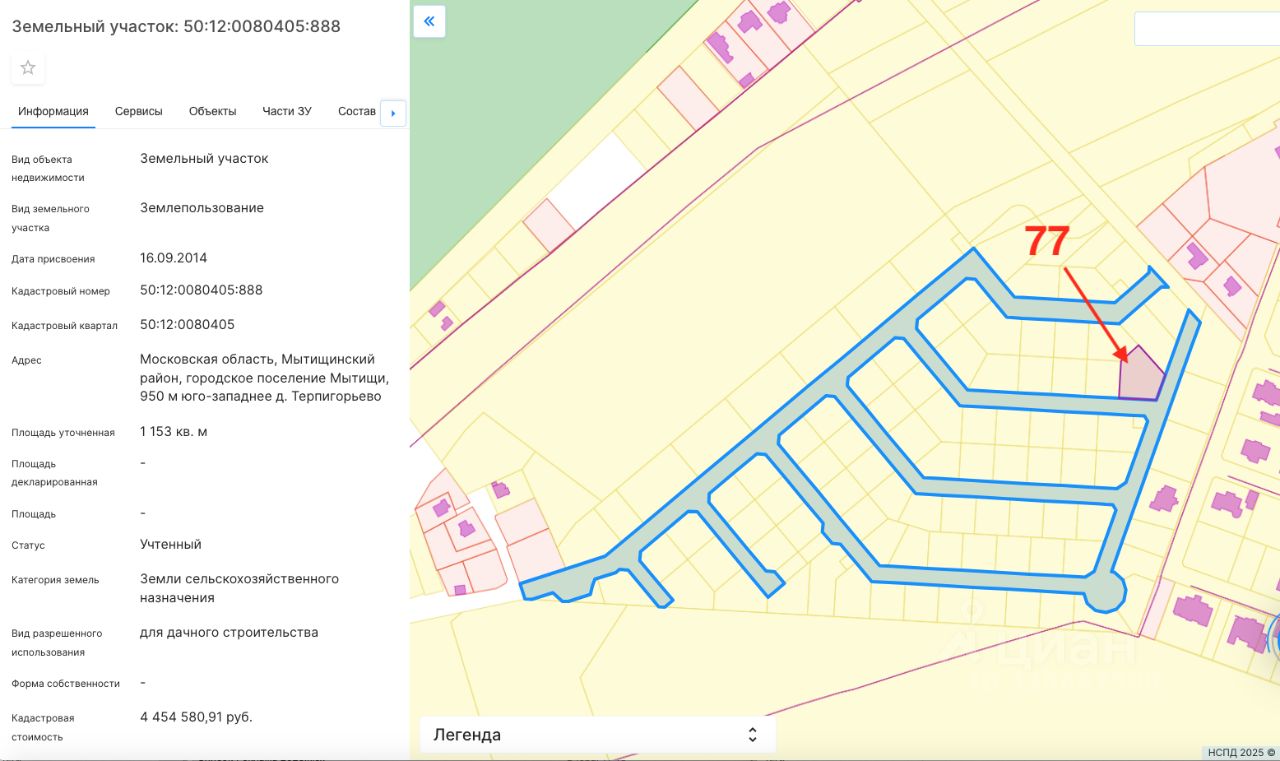1280x761 pixels.
Task: Open the Объекты tab
Action: click(x=212, y=111)
